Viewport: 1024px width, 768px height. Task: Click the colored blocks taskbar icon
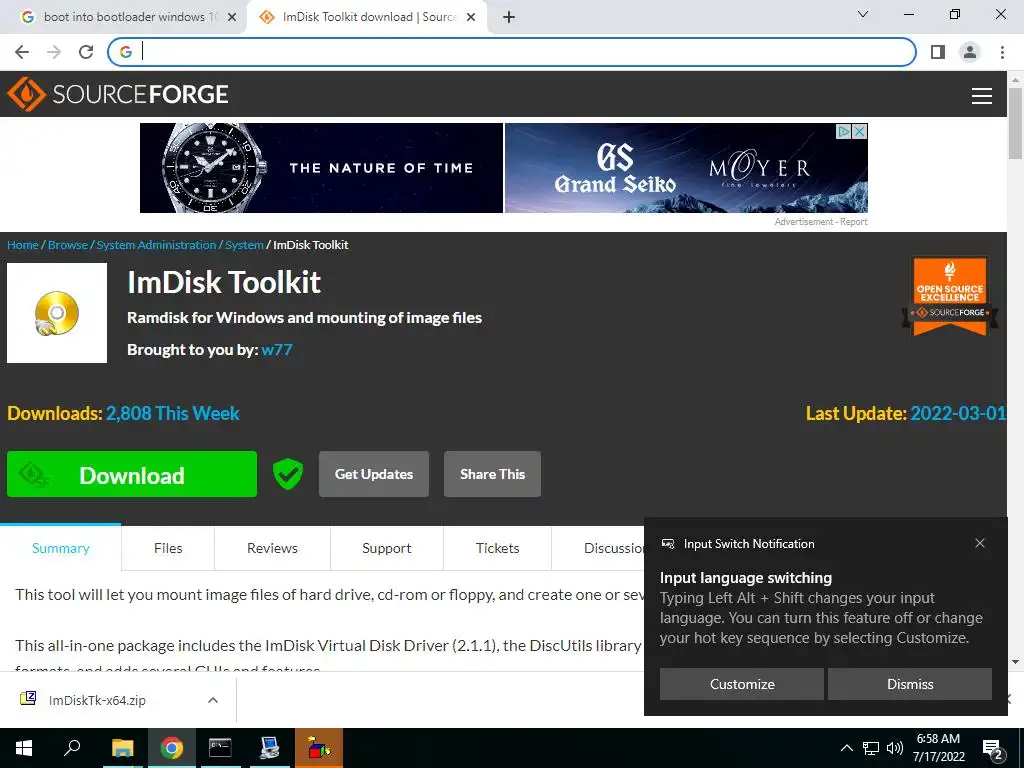(319, 748)
